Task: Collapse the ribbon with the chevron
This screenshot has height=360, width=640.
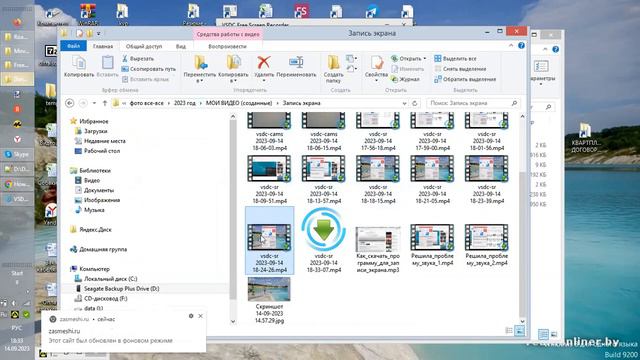Action: [511, 46]
